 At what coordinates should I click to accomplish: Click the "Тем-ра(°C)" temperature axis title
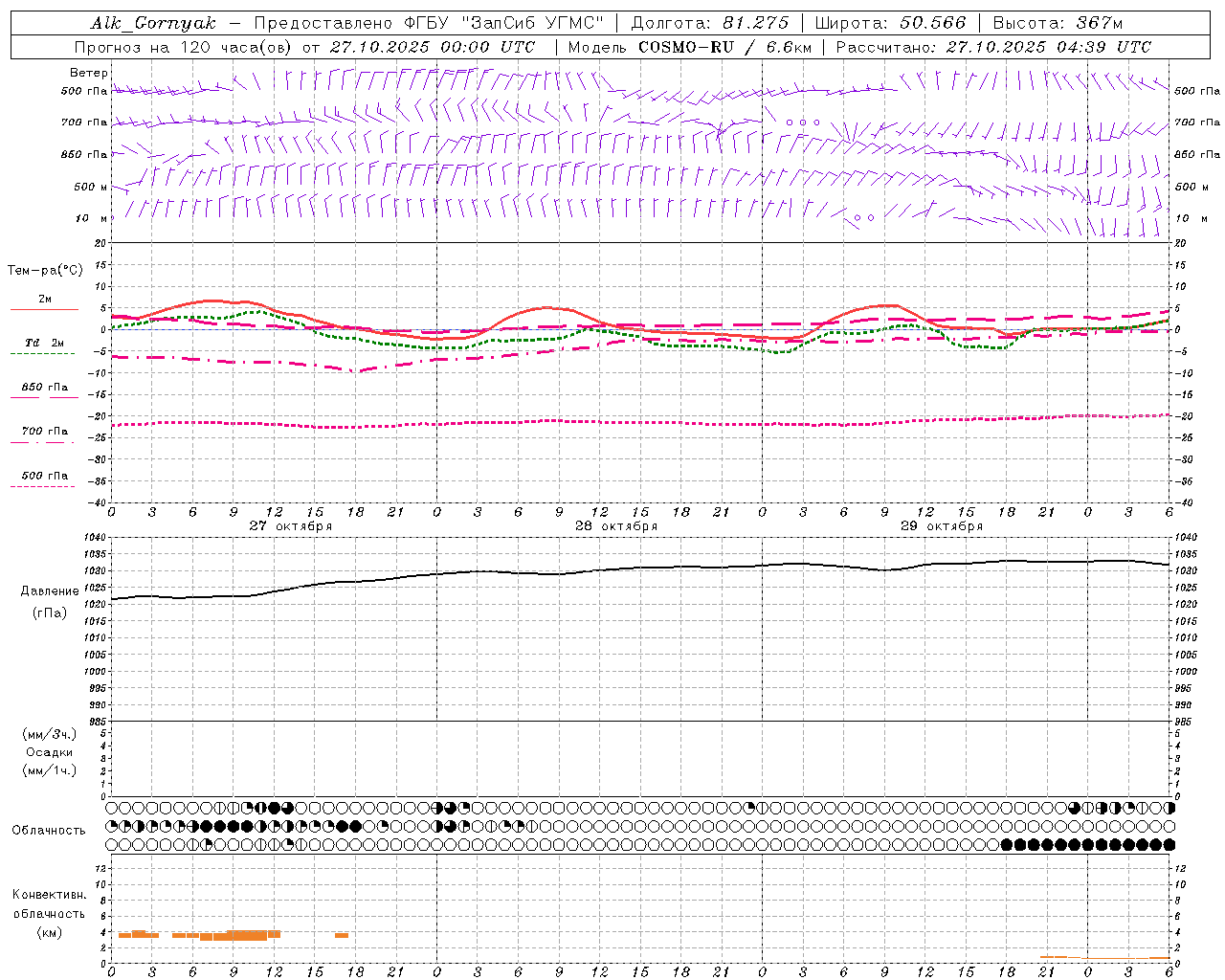(45, 271)
